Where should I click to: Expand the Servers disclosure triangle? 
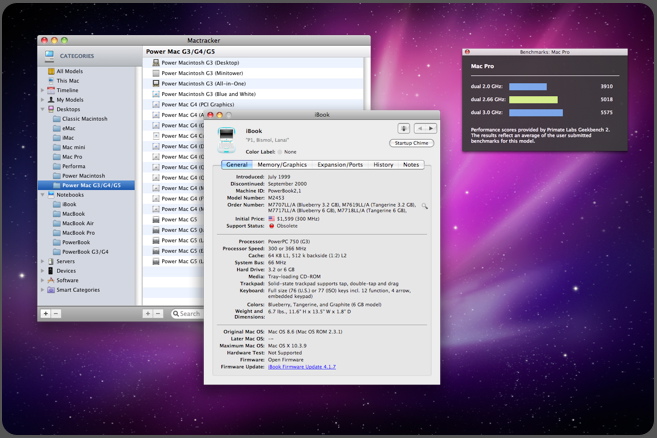42,261
